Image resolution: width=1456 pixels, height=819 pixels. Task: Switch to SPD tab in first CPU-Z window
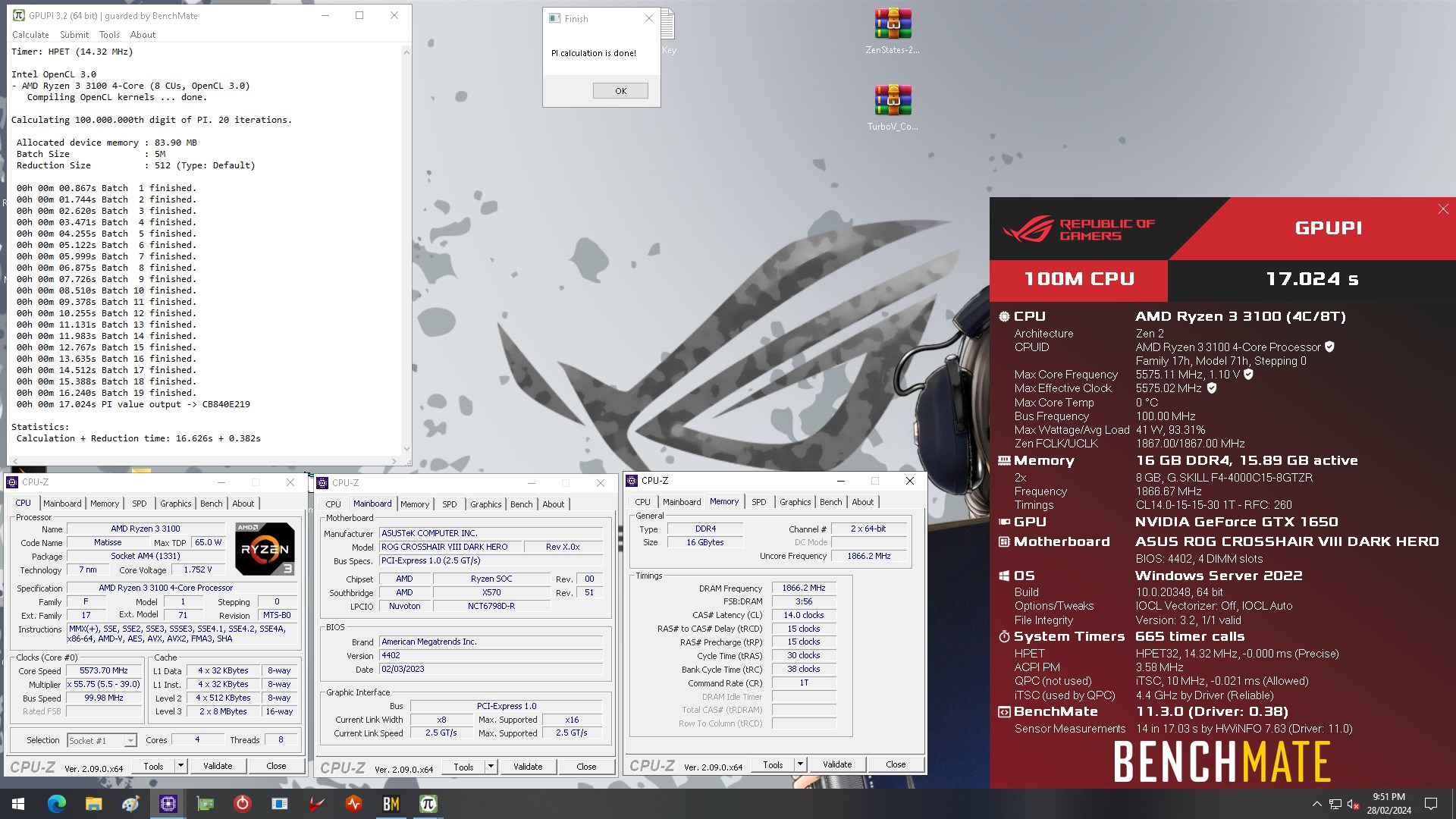point(140,504)
